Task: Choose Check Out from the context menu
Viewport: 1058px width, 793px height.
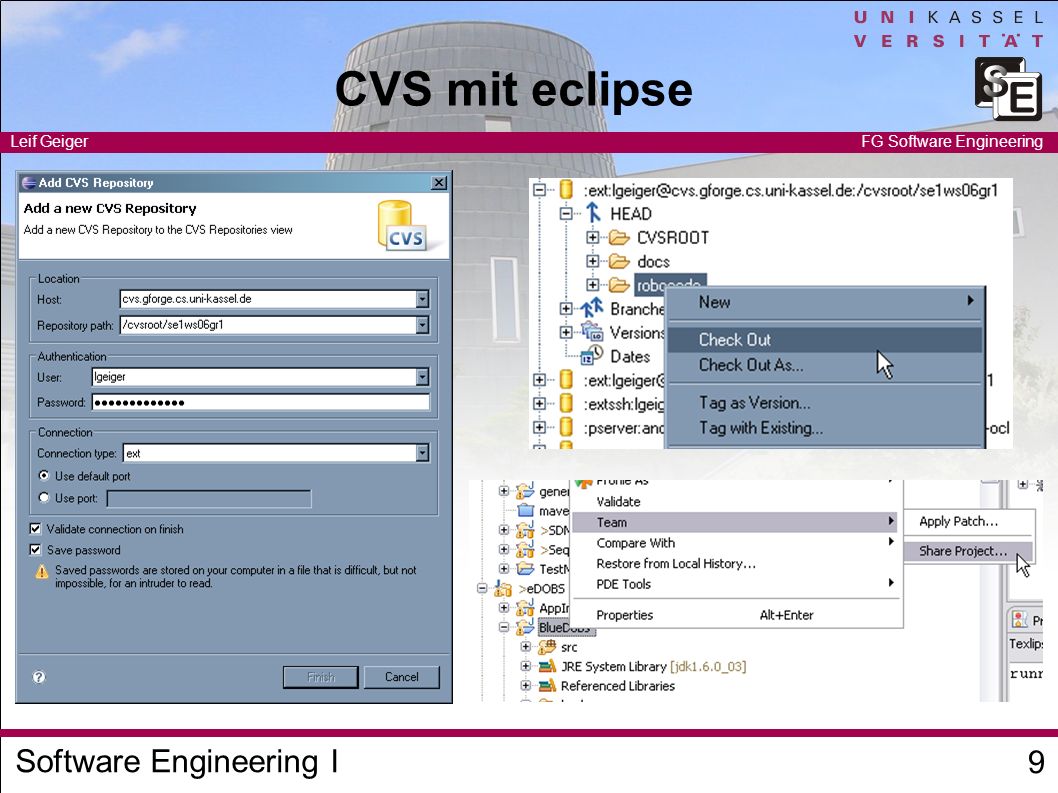Action: tap(825, 339)
